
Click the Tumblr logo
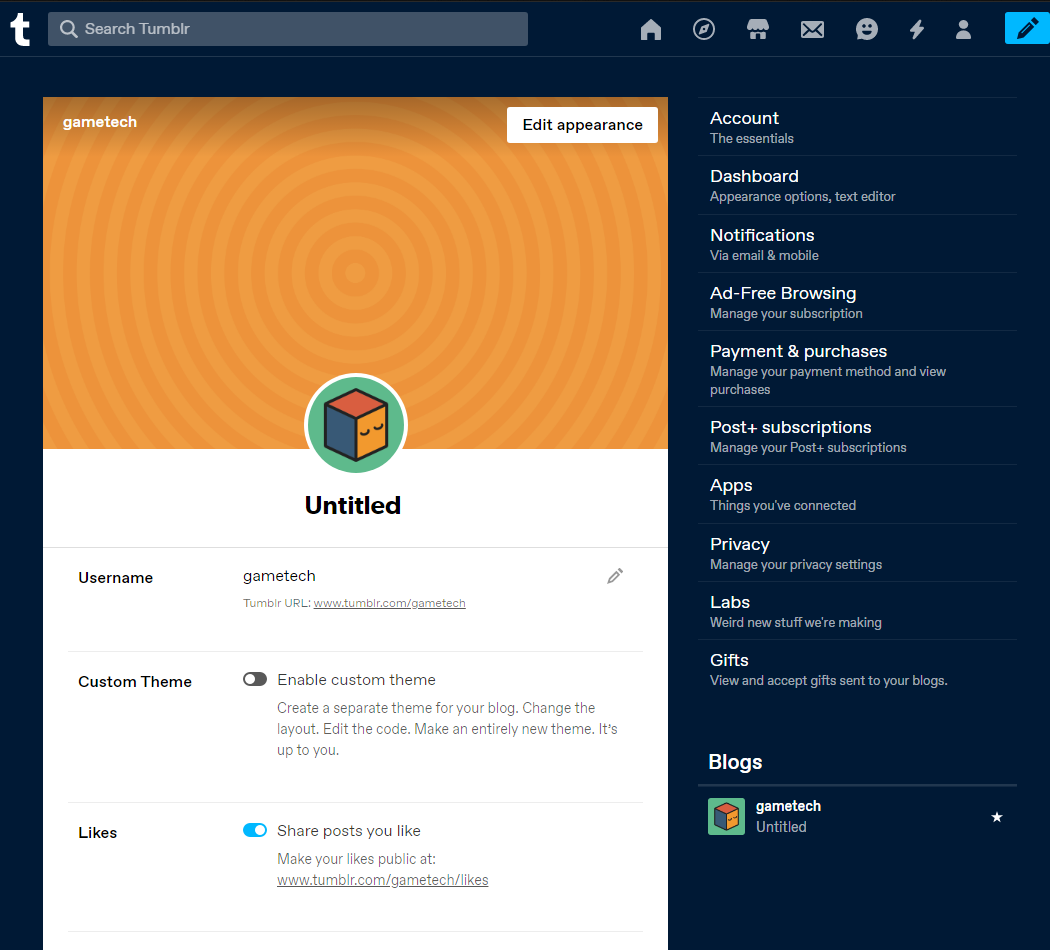[20, 29]
